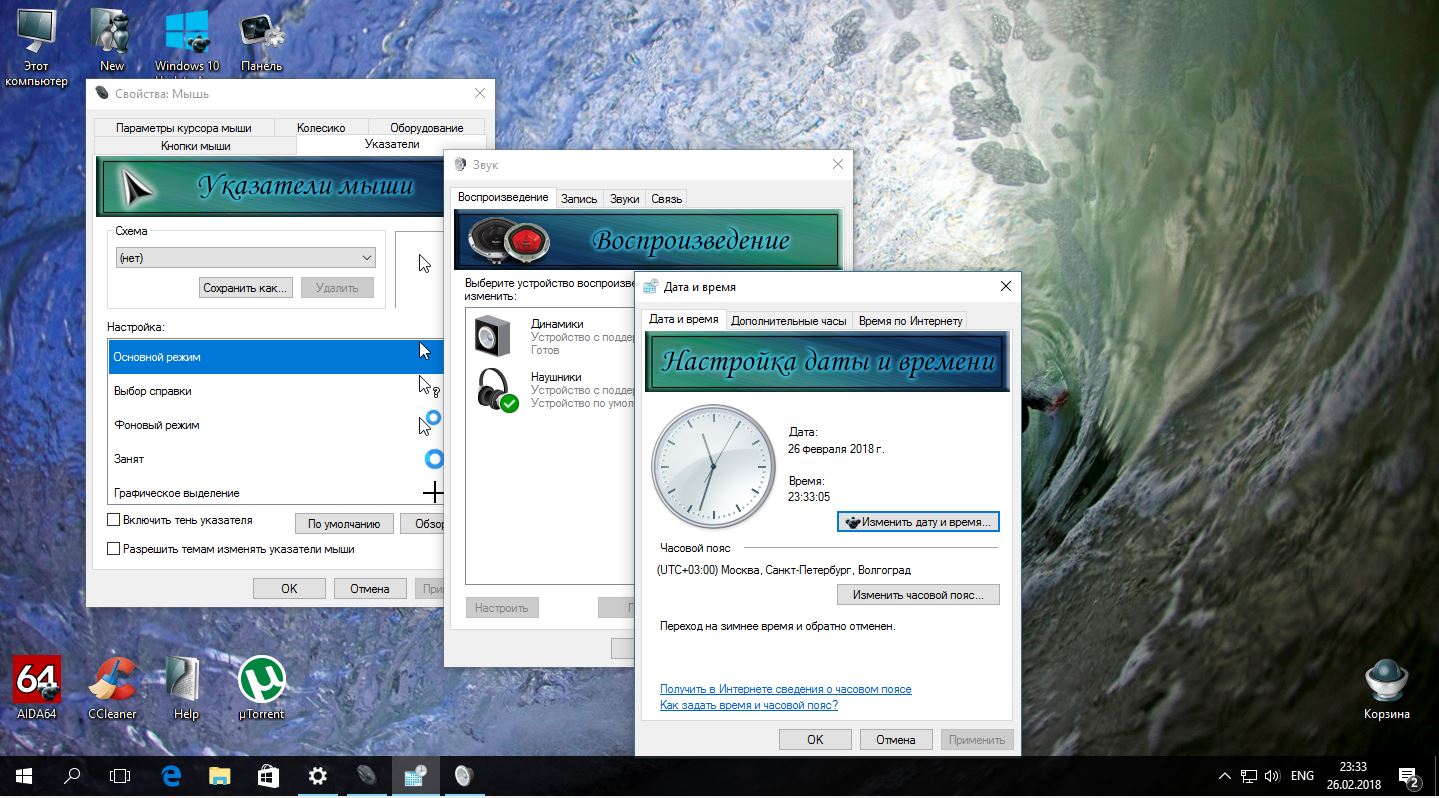Open File Explorer from the taskbar
Viewport: 1439px width, 798px height.
[x=220, y=776]
